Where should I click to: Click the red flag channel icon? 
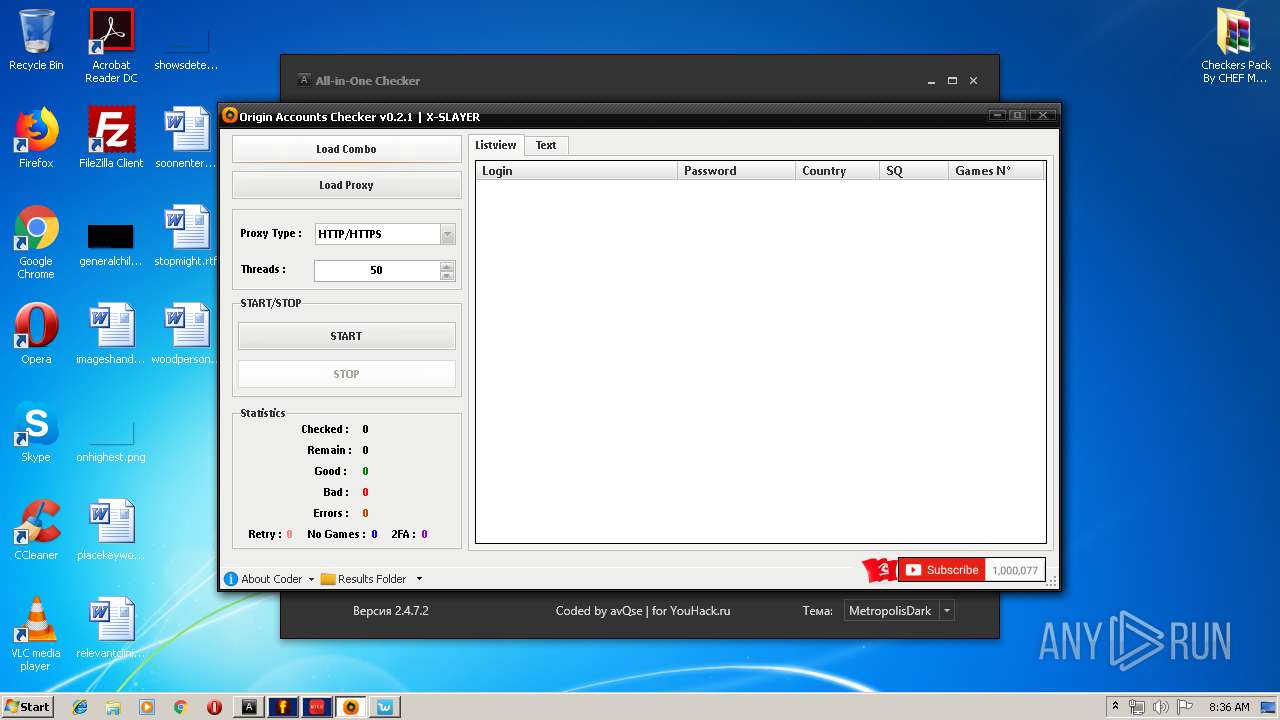[x=880, y=570]
